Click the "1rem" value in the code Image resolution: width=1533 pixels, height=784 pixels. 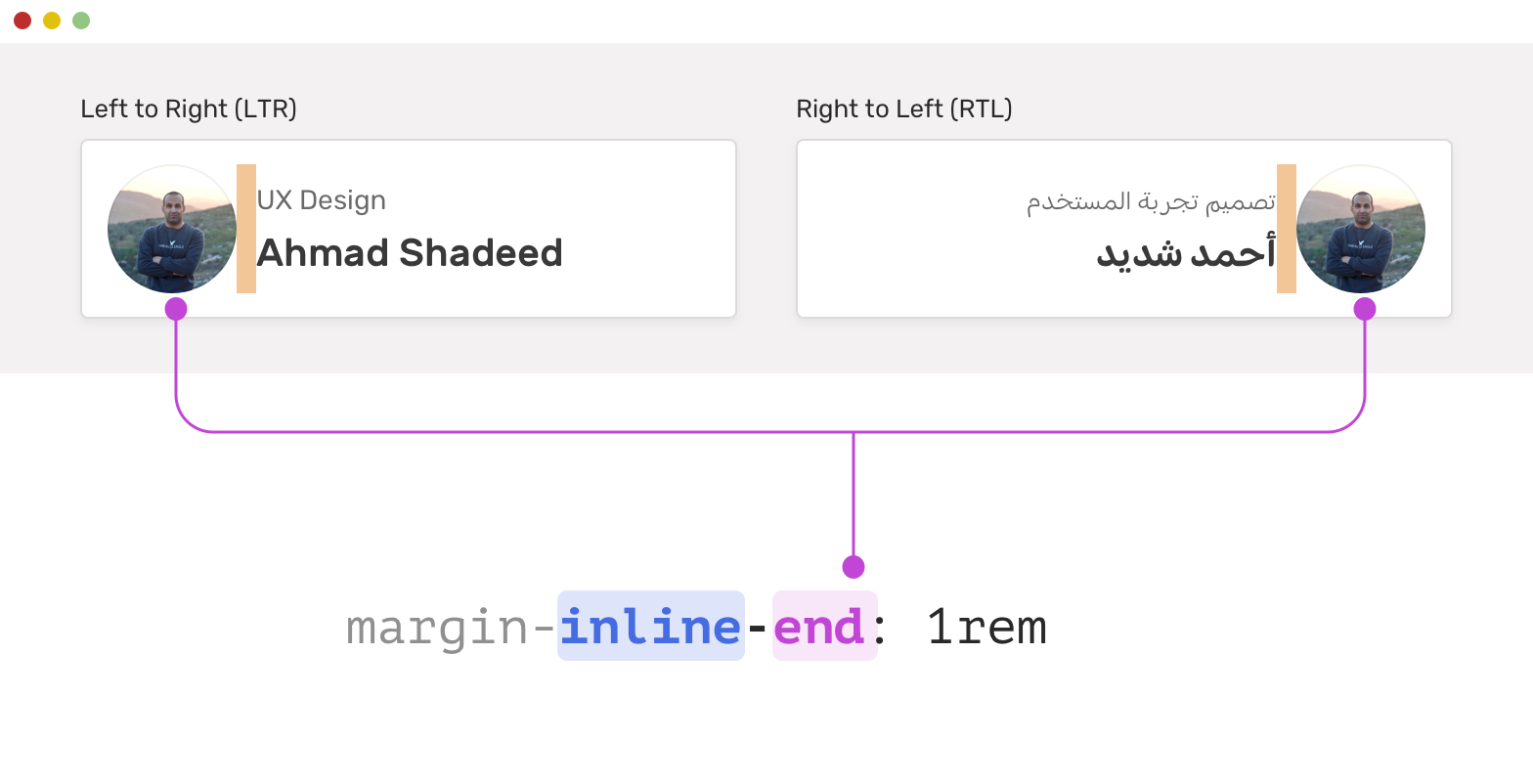(x=986, y=627)
